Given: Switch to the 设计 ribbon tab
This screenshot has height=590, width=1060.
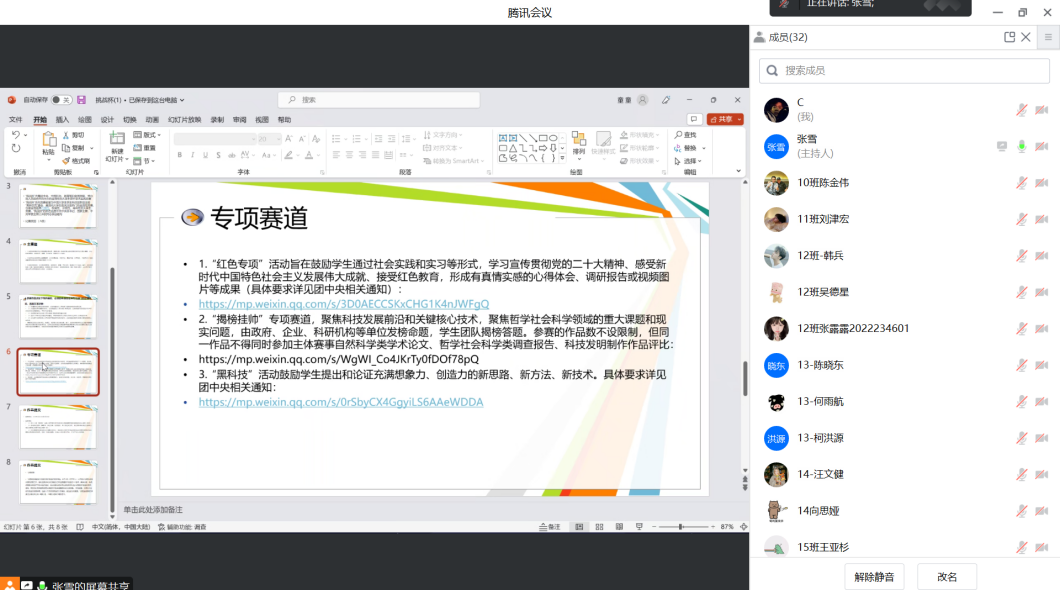Looking at the screenshot, I should click(x=107, y=119).
